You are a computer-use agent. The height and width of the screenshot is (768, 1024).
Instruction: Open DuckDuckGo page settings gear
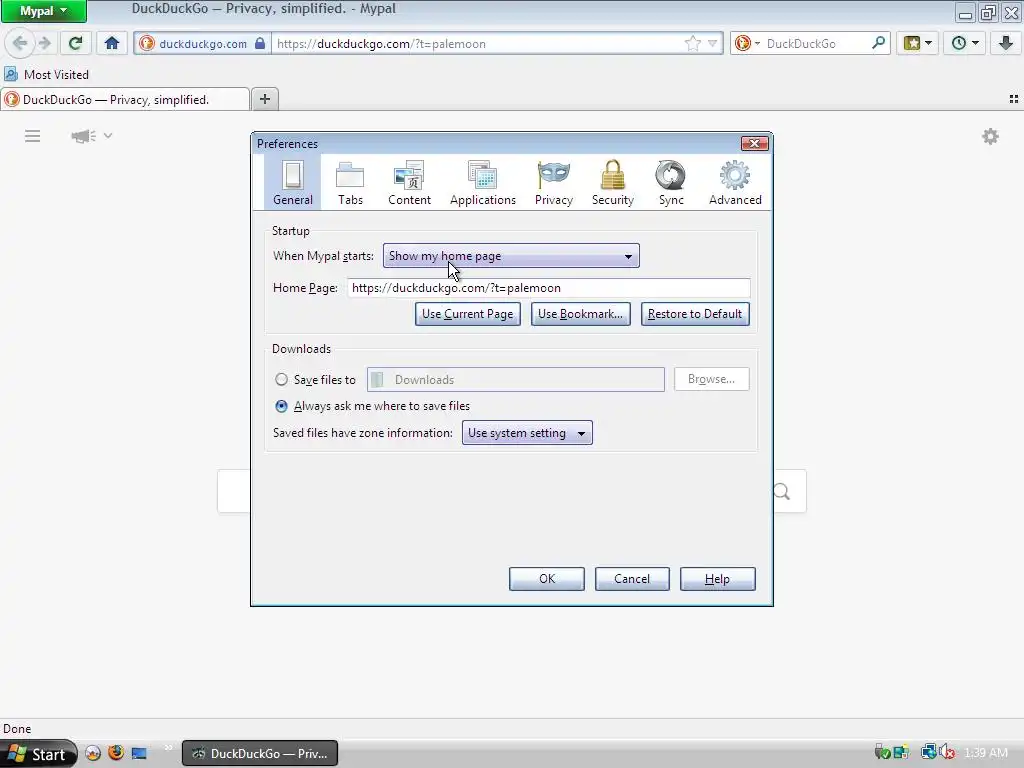tap(990, 136)
